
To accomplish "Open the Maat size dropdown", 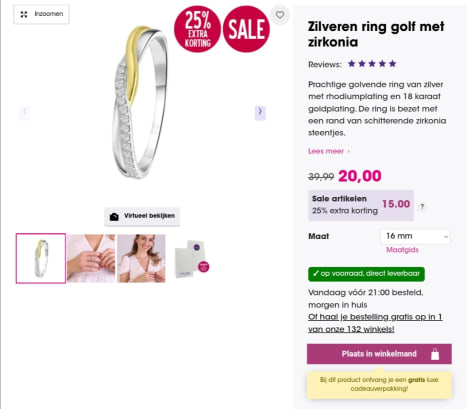I will [415, 236].
